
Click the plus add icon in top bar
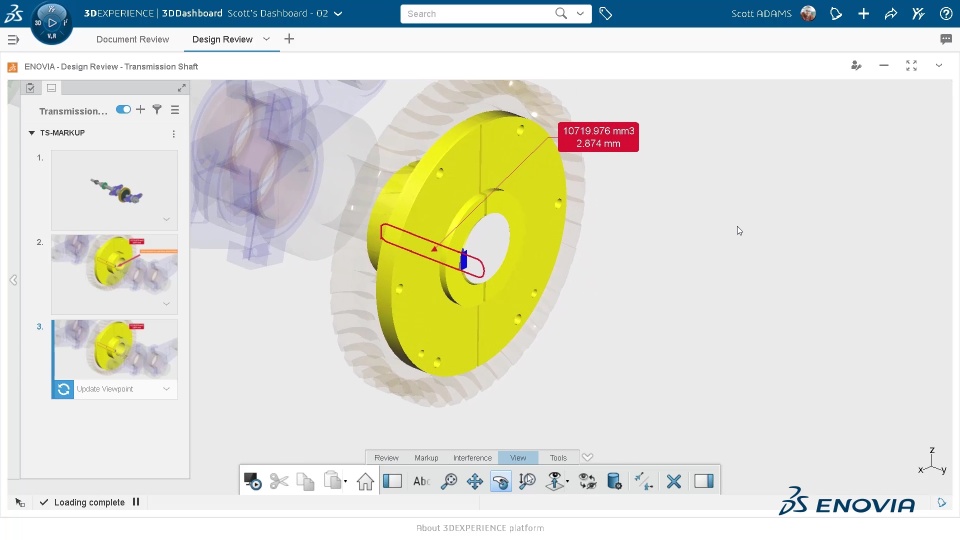coord(863,13)
